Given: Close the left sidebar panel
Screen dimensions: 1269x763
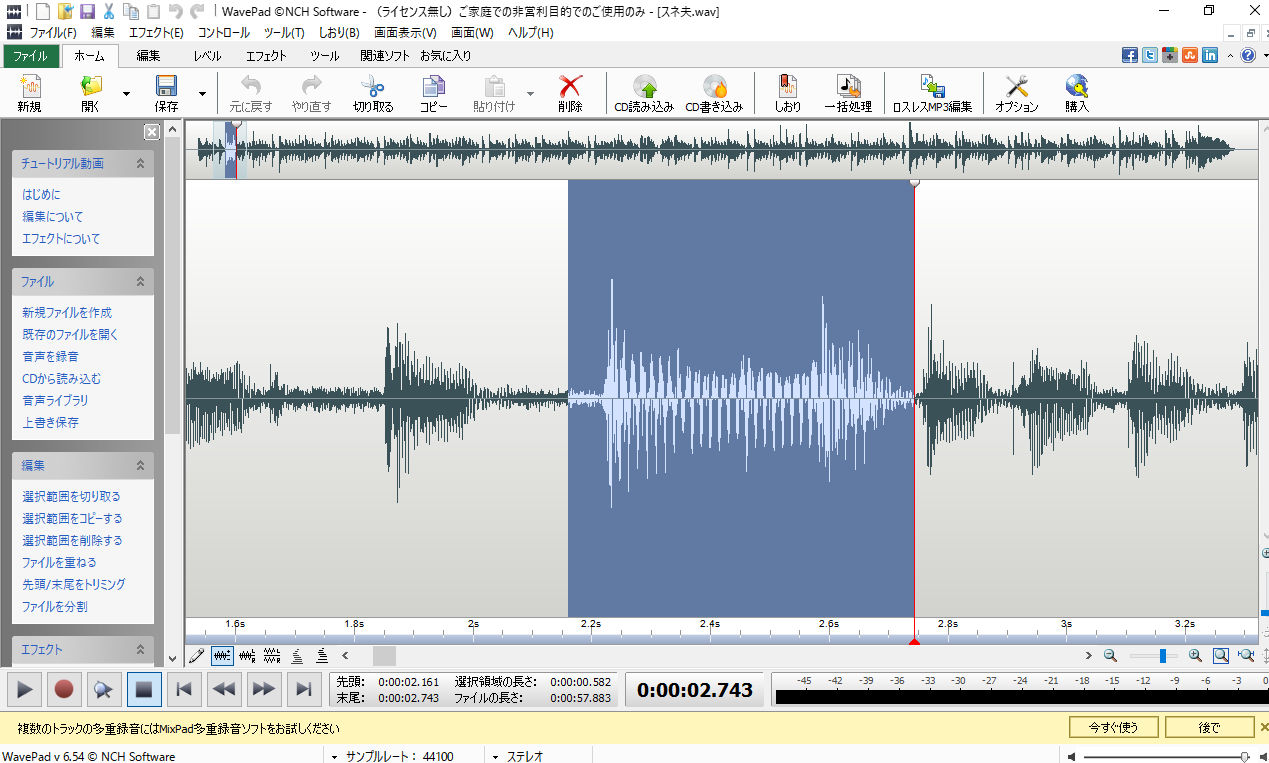Looking at the screenshot, I should pos(151,132).
